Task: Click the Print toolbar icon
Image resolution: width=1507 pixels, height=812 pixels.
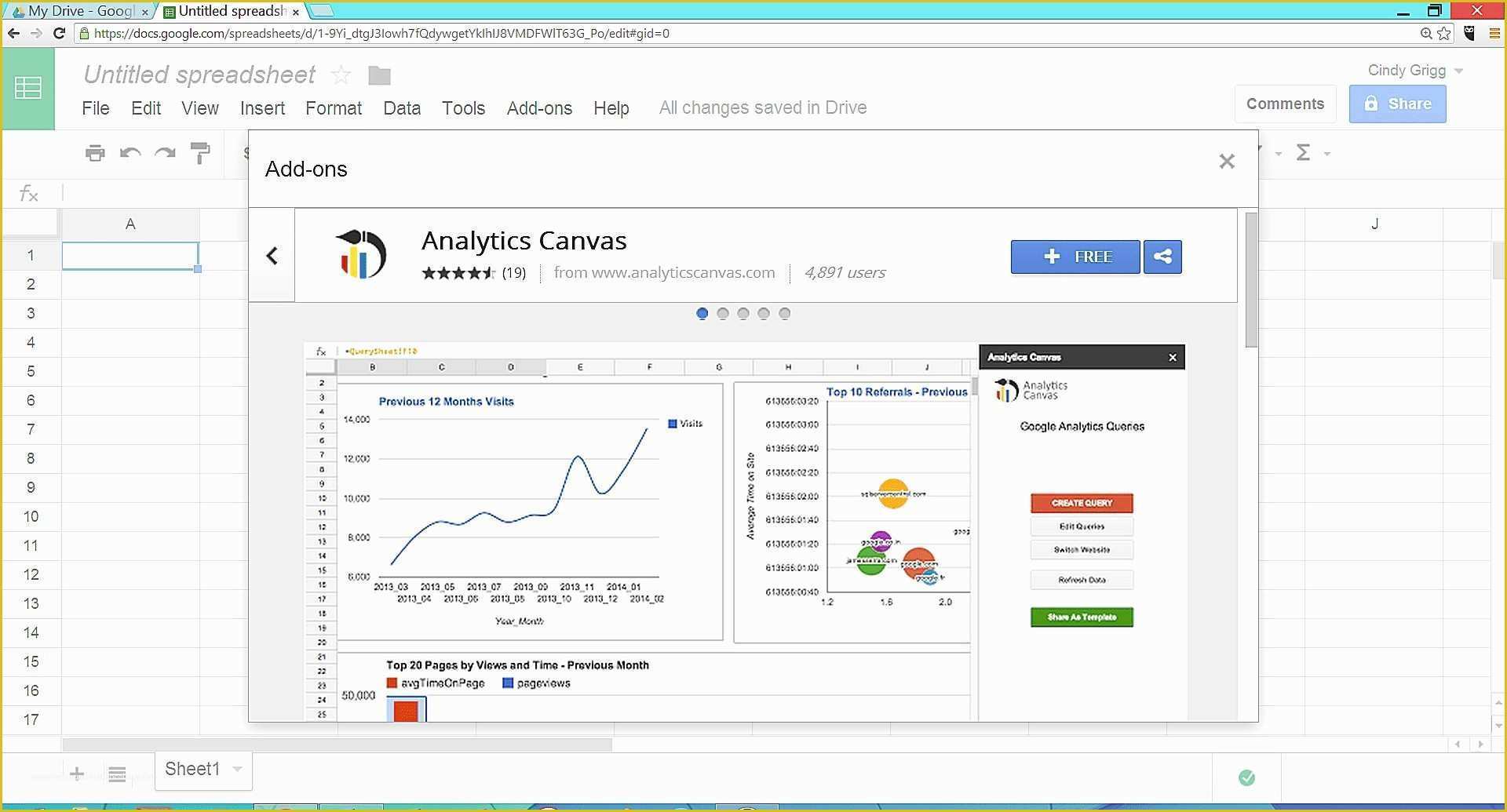Action: pos(95,153)
